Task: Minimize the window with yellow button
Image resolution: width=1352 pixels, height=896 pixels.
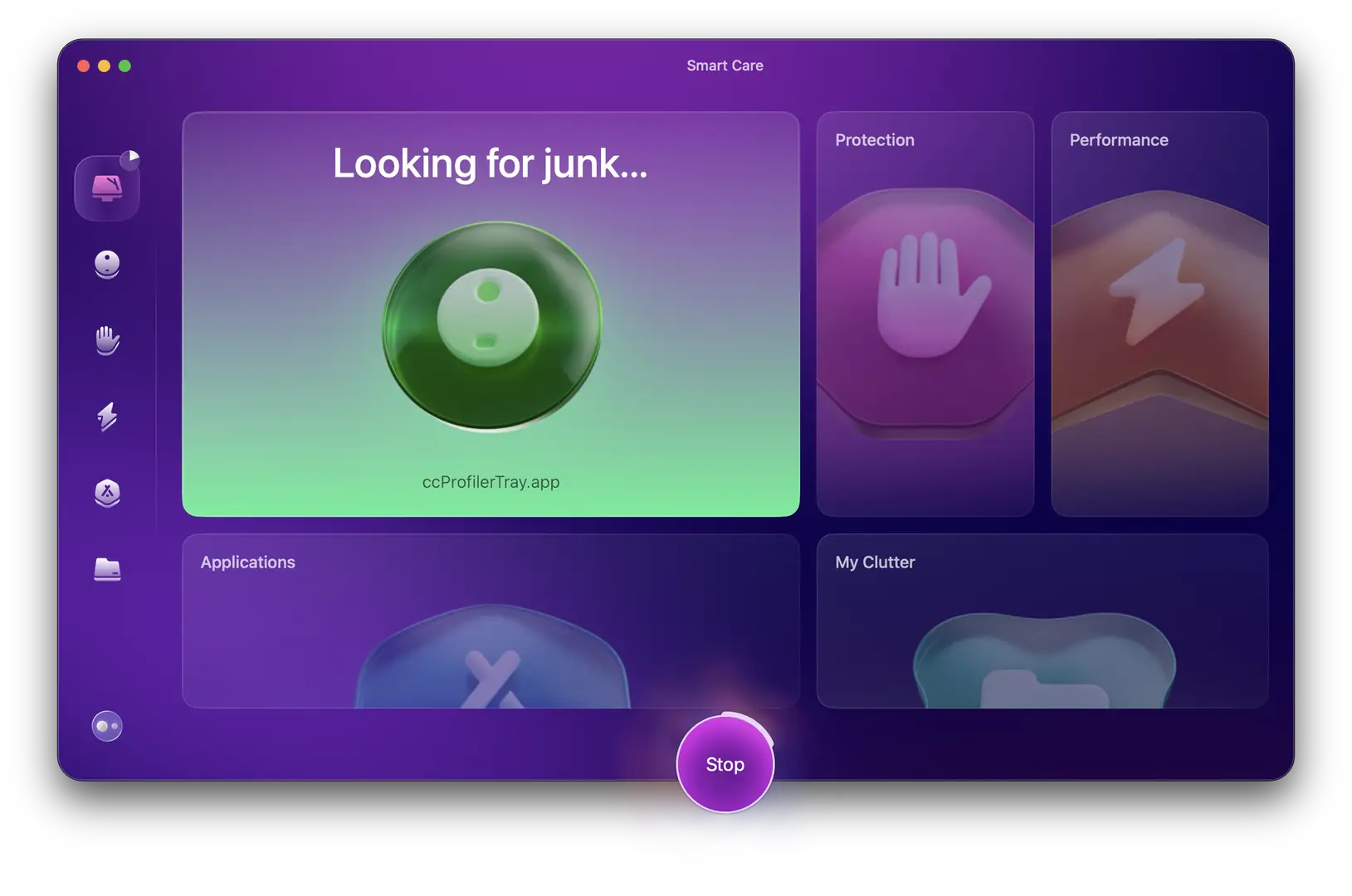Action: (104, 66)
